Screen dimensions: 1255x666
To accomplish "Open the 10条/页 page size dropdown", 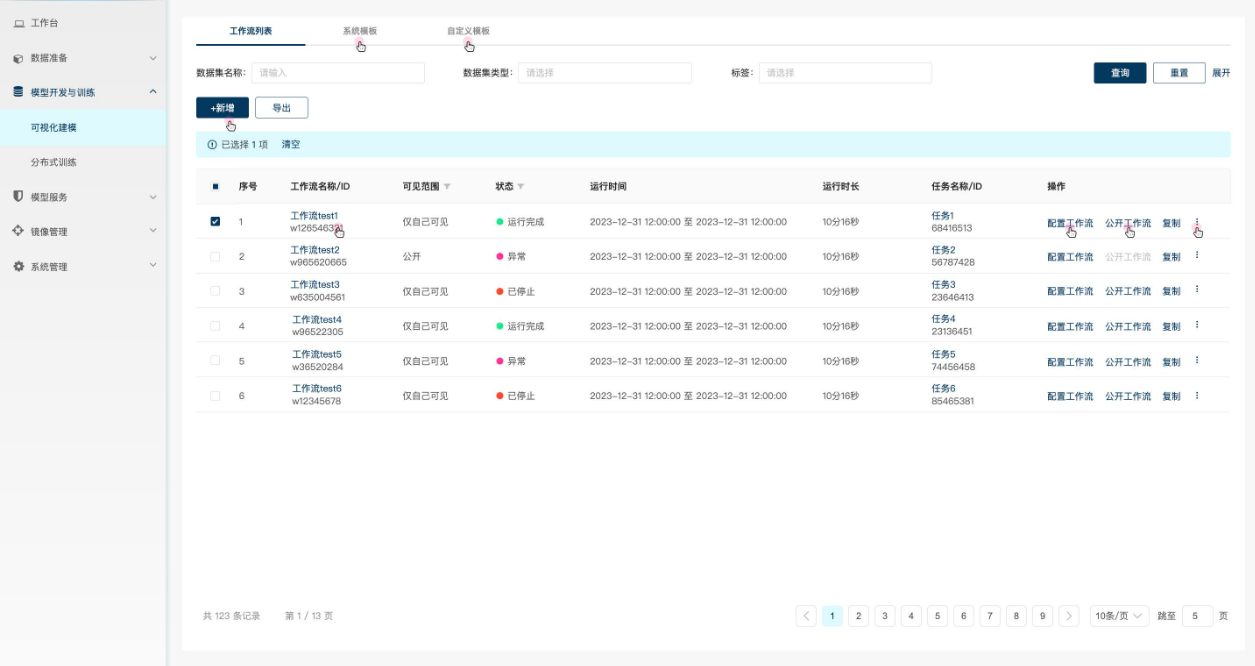I will [1119, 616].
